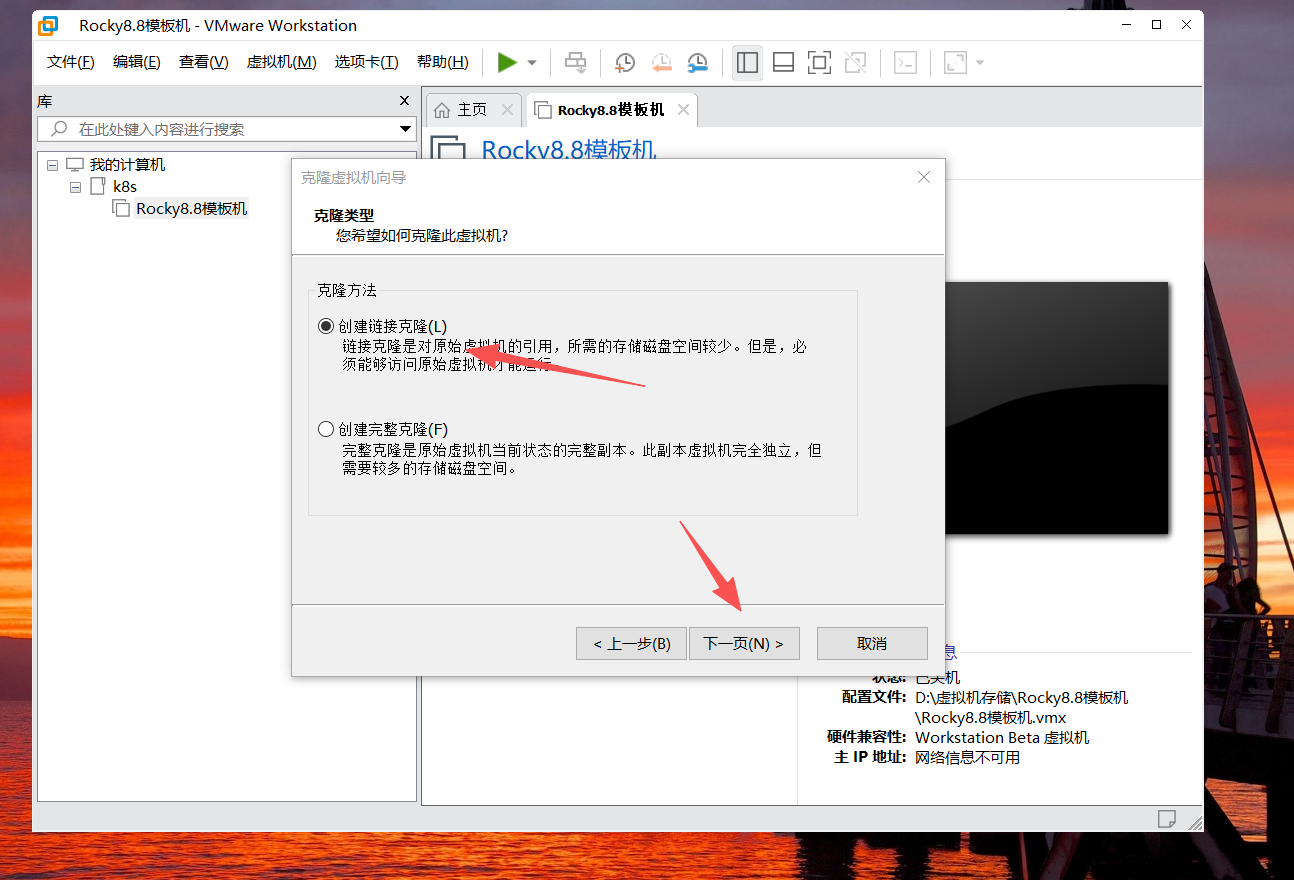
Task: Revert the virtual machine to its snapshot
Action: point(661,62)
